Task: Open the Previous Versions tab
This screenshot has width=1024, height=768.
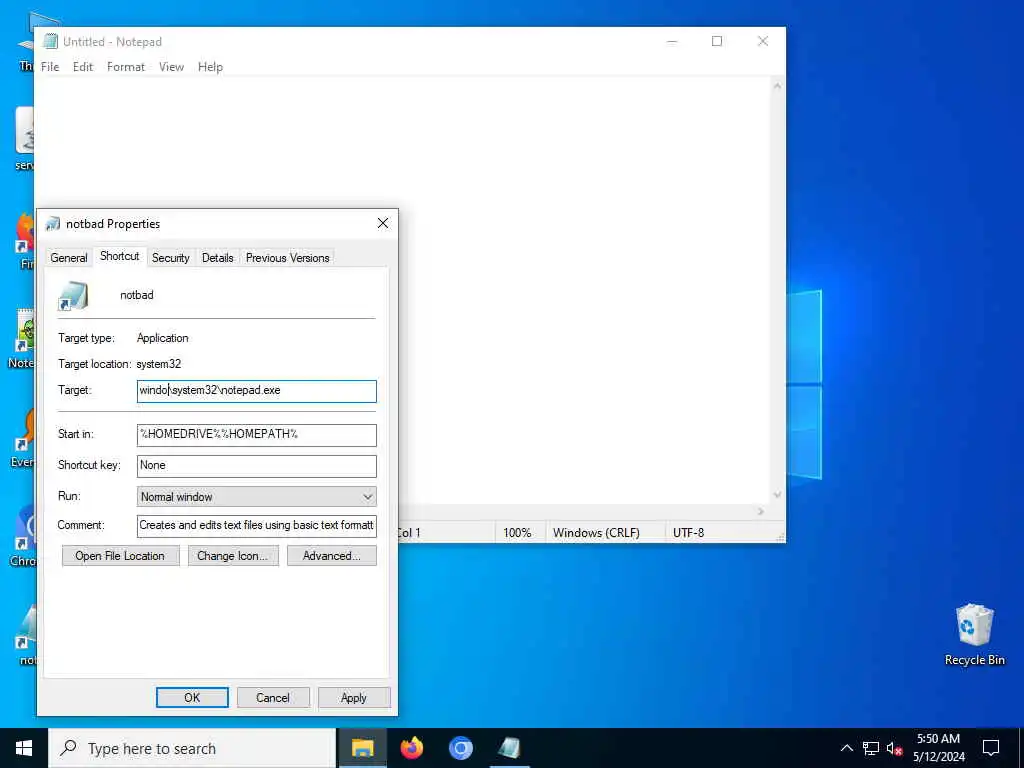Action: [x=287, y=258]
